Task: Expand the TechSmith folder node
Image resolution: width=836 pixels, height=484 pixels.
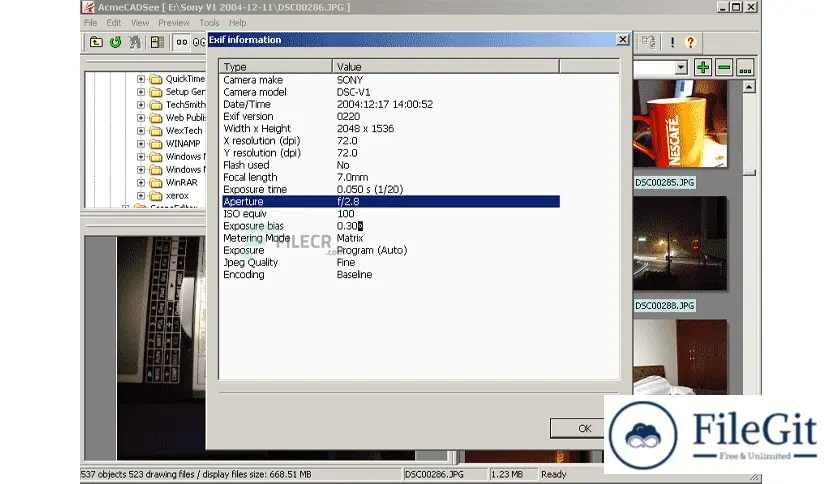Action: point(141,105)
